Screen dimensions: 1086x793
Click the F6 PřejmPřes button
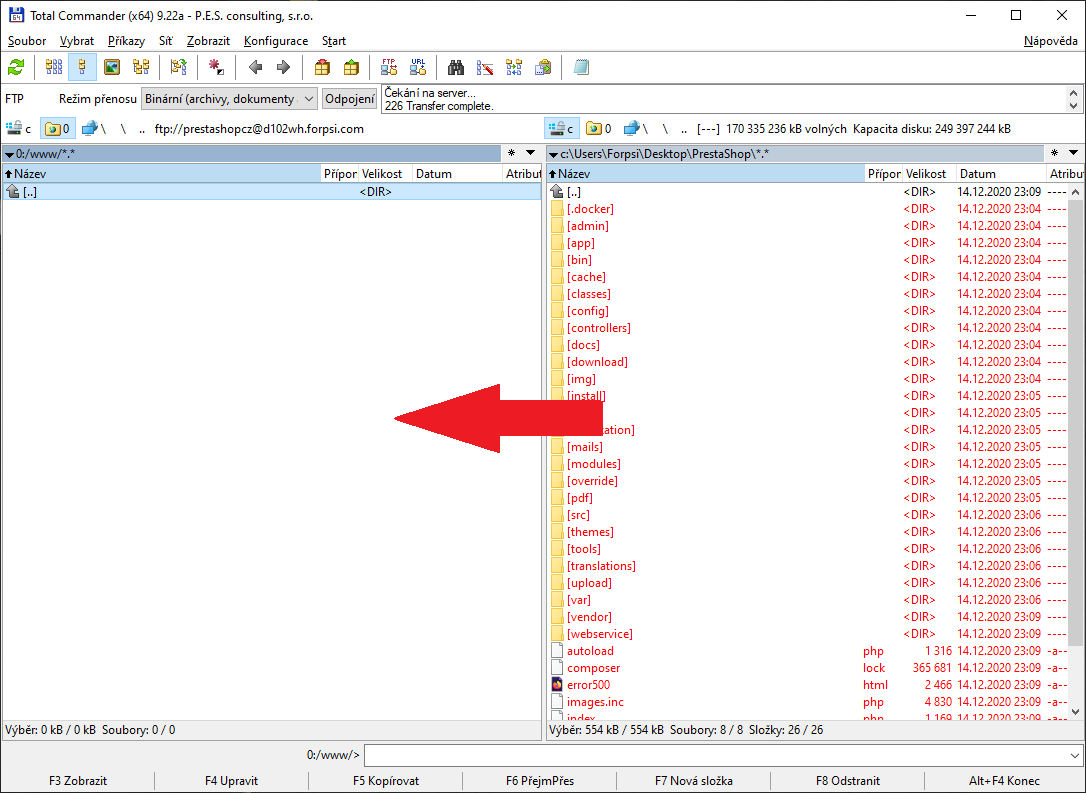(540, 781)
